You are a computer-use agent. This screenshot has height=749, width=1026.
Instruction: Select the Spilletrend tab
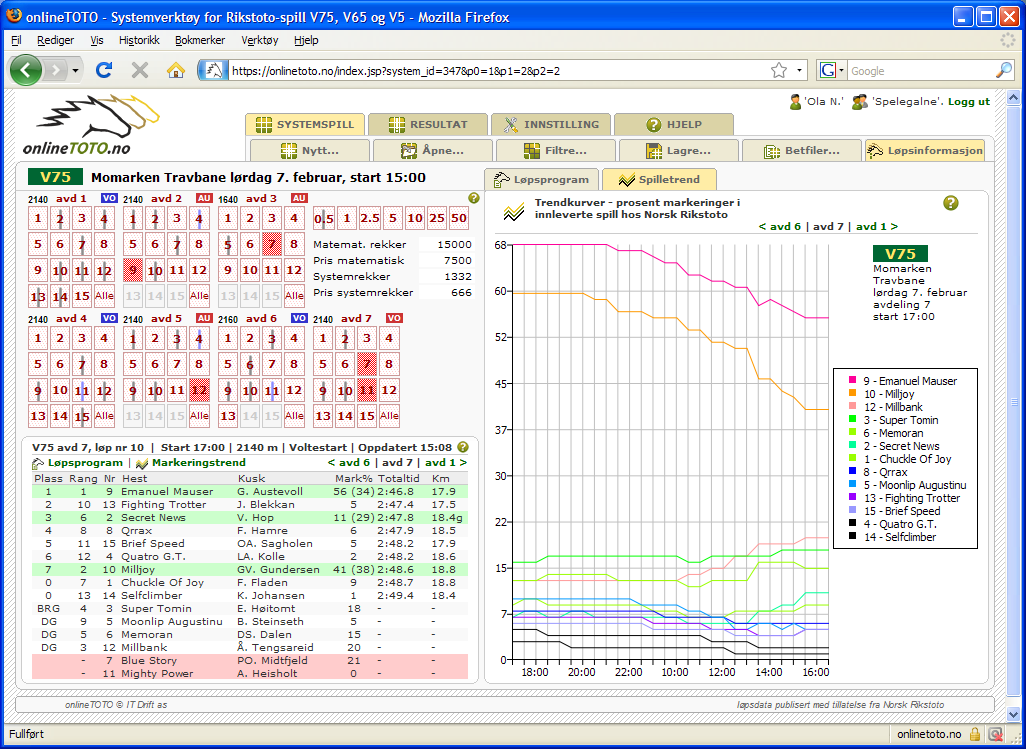[x=660, y=179]
